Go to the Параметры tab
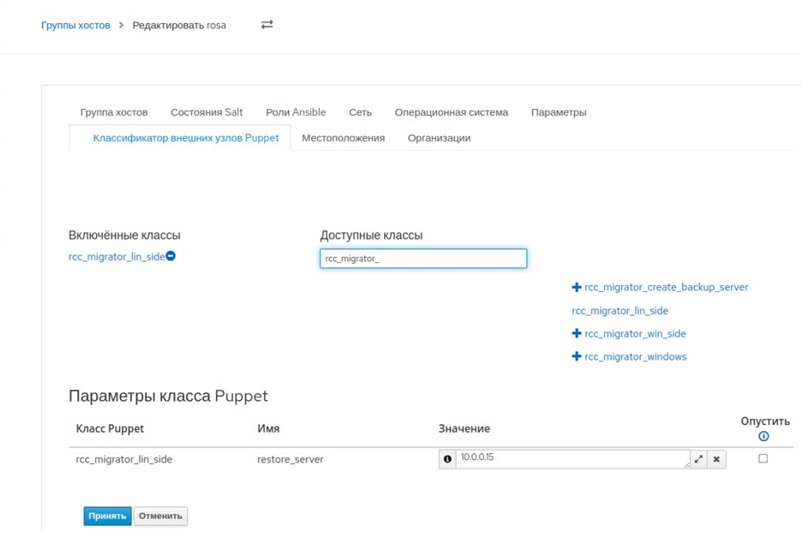Viewport: 801px width, 546px height. [558, 113]
